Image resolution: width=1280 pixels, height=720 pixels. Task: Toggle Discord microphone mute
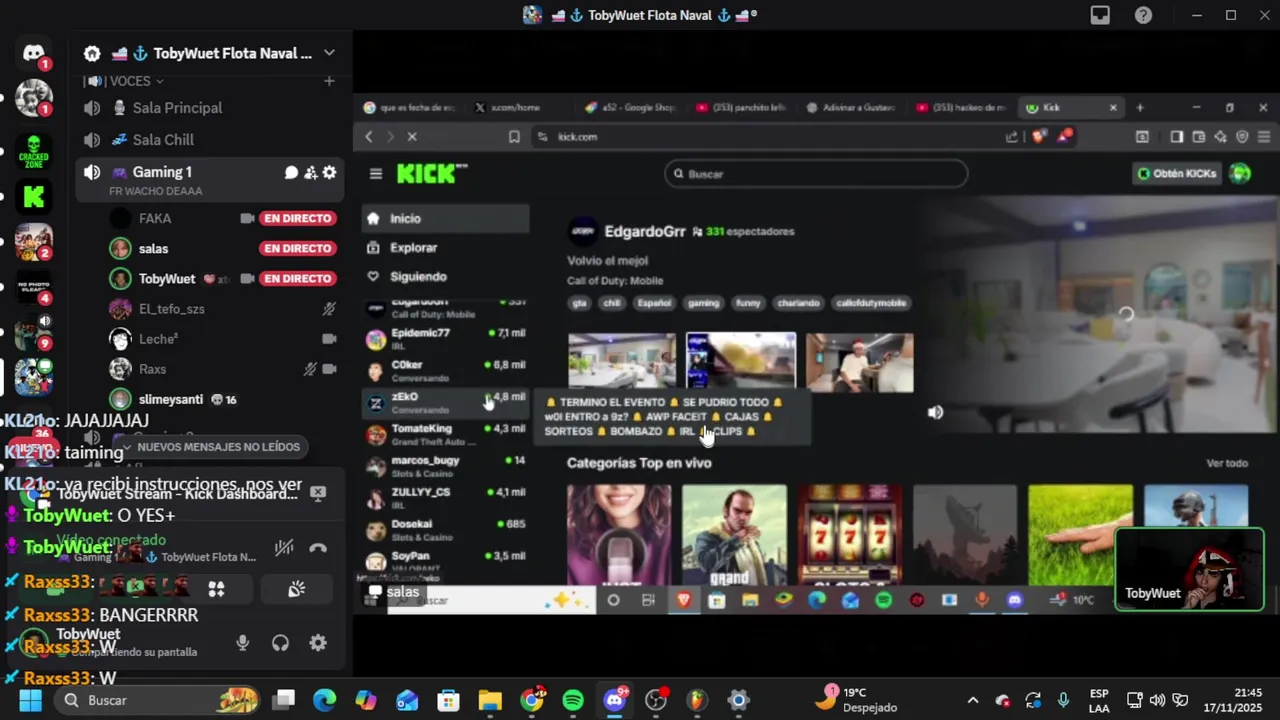(242, 643)
